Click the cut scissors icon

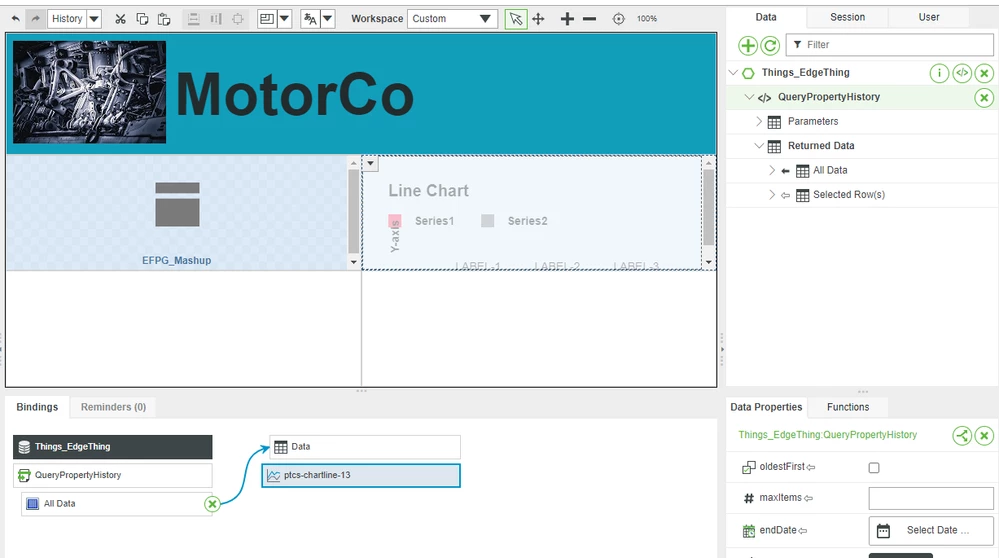pyautogui.click(x=120, y=18)
